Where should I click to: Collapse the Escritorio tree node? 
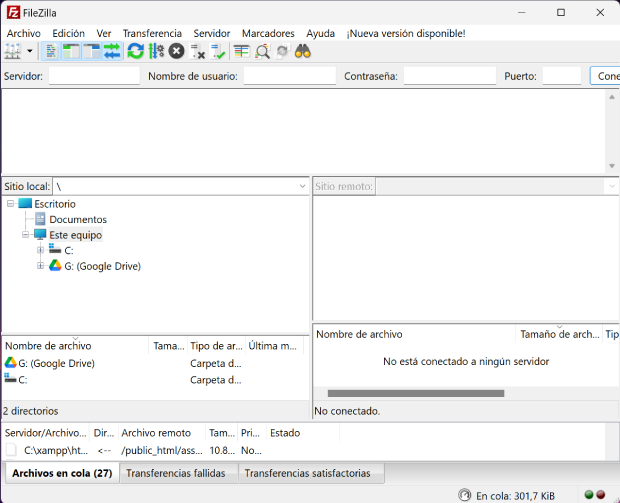[11, 204]
